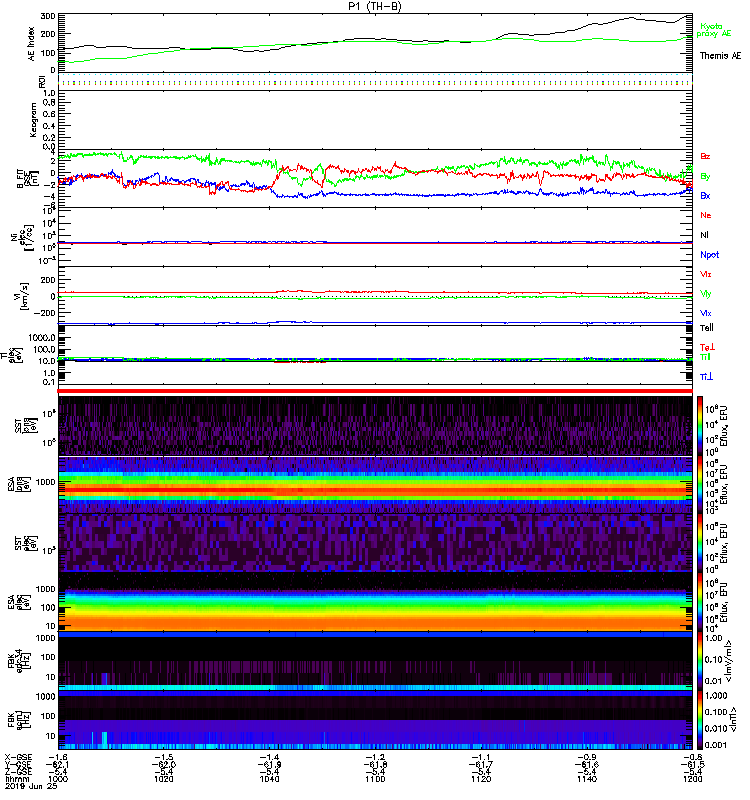The width and height of the screenshot is (750, 800).
Task: Click the date label 2019 Jun 25
Action: 31,786
